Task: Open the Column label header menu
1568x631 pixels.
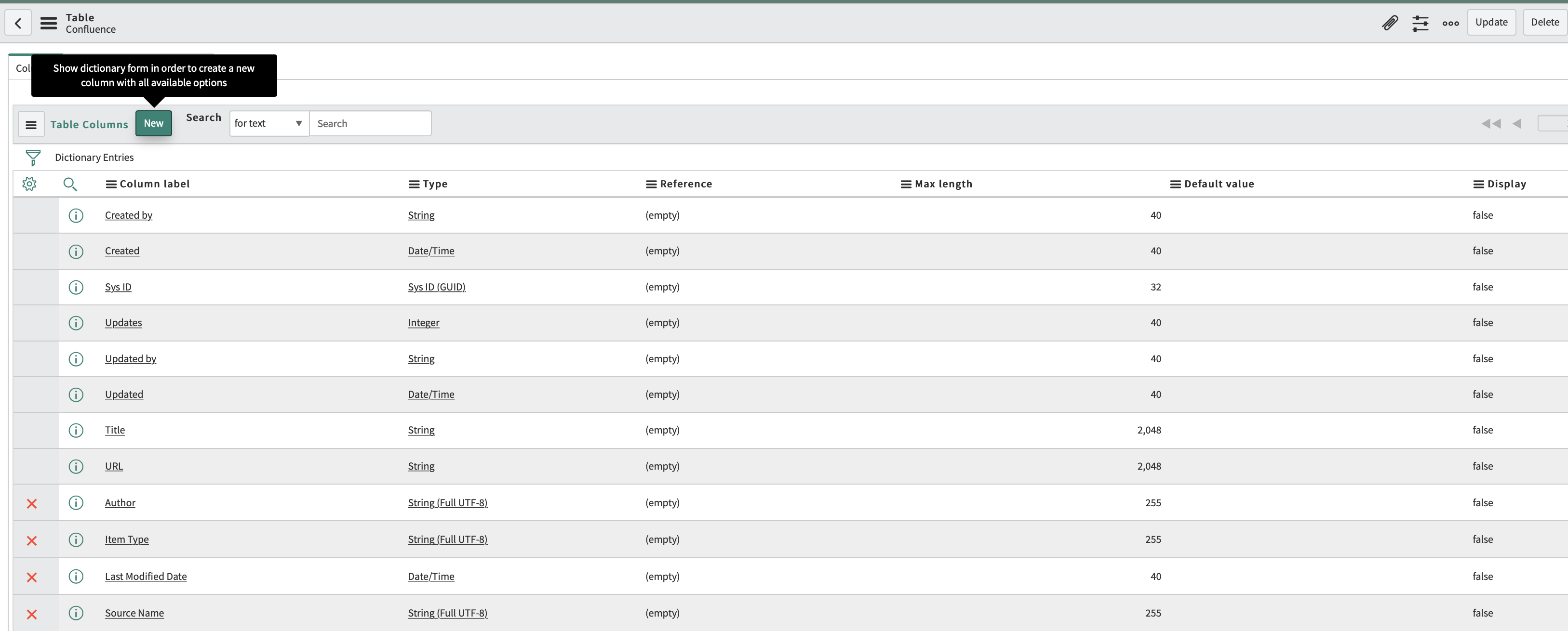Action: click(111, 184)
